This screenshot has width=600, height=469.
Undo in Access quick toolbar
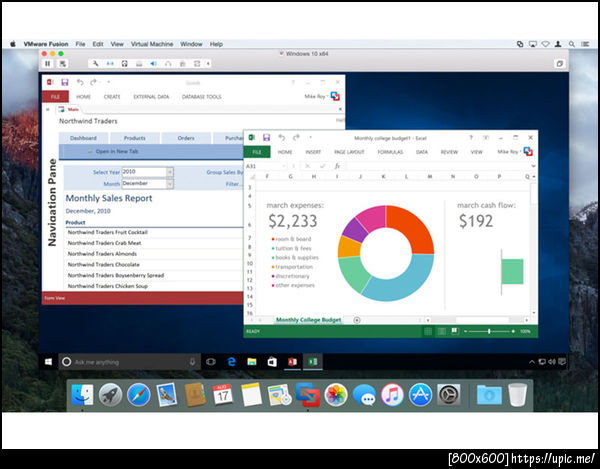click(80, 82)
